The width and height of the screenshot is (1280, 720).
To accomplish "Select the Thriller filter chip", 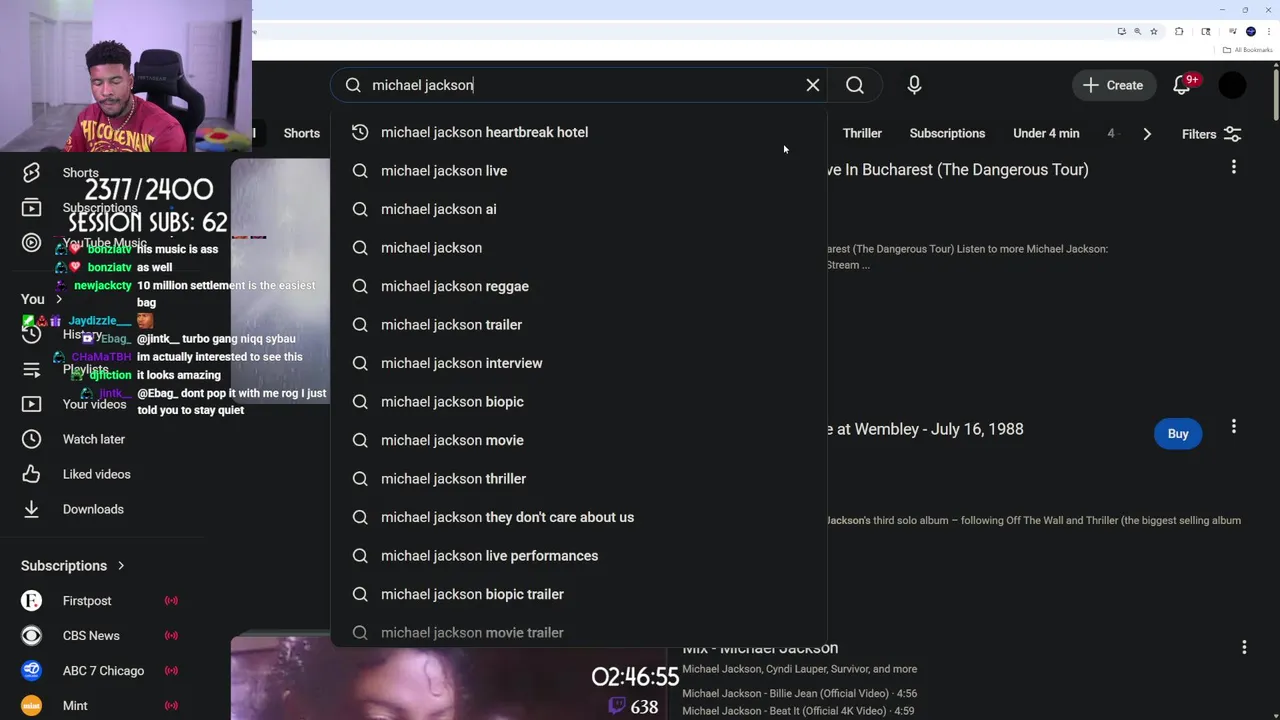I will click(x=862, y=133).
